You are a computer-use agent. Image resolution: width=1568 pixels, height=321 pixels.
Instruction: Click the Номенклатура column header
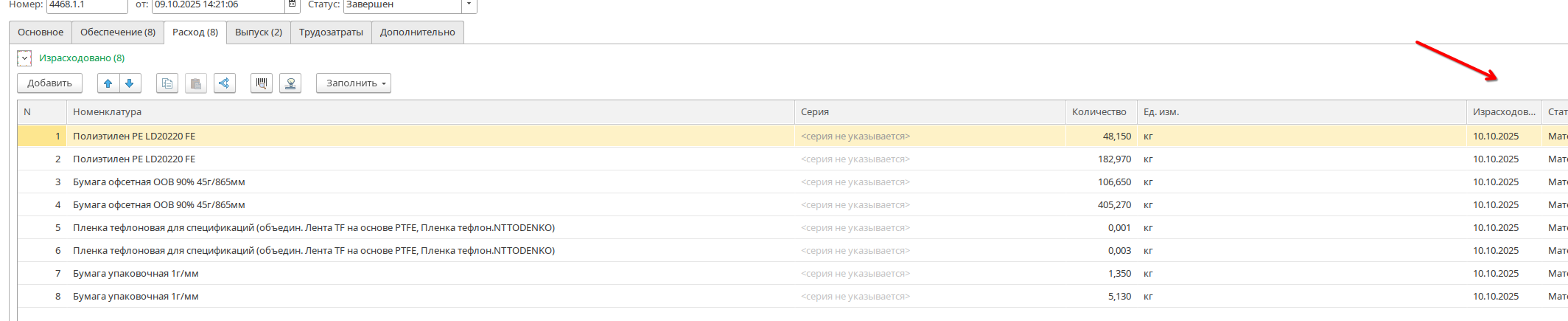[x=107, y=112]
